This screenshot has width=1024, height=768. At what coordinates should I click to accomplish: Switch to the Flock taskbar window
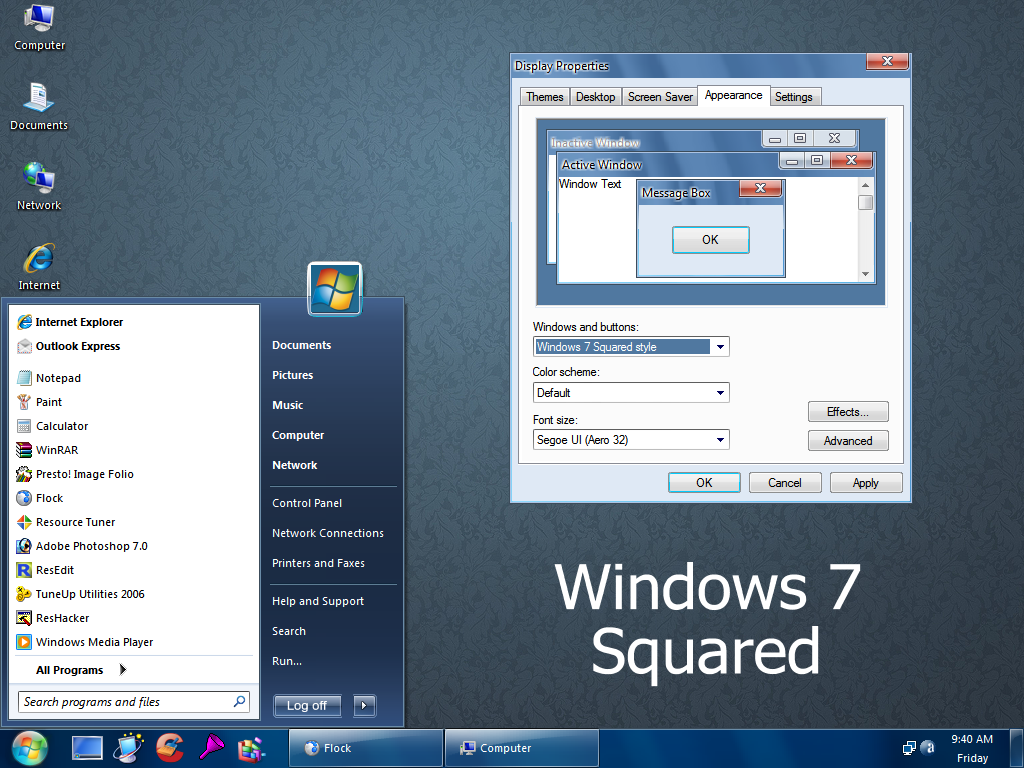(x=365, y=747)
